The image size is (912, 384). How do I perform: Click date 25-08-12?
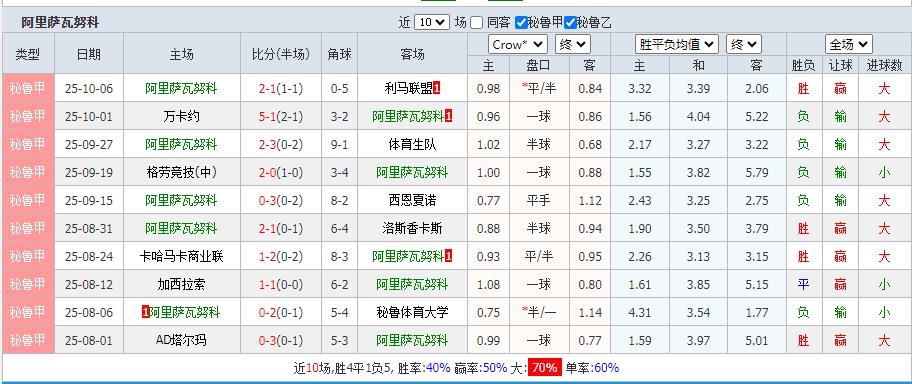[88, 285]
